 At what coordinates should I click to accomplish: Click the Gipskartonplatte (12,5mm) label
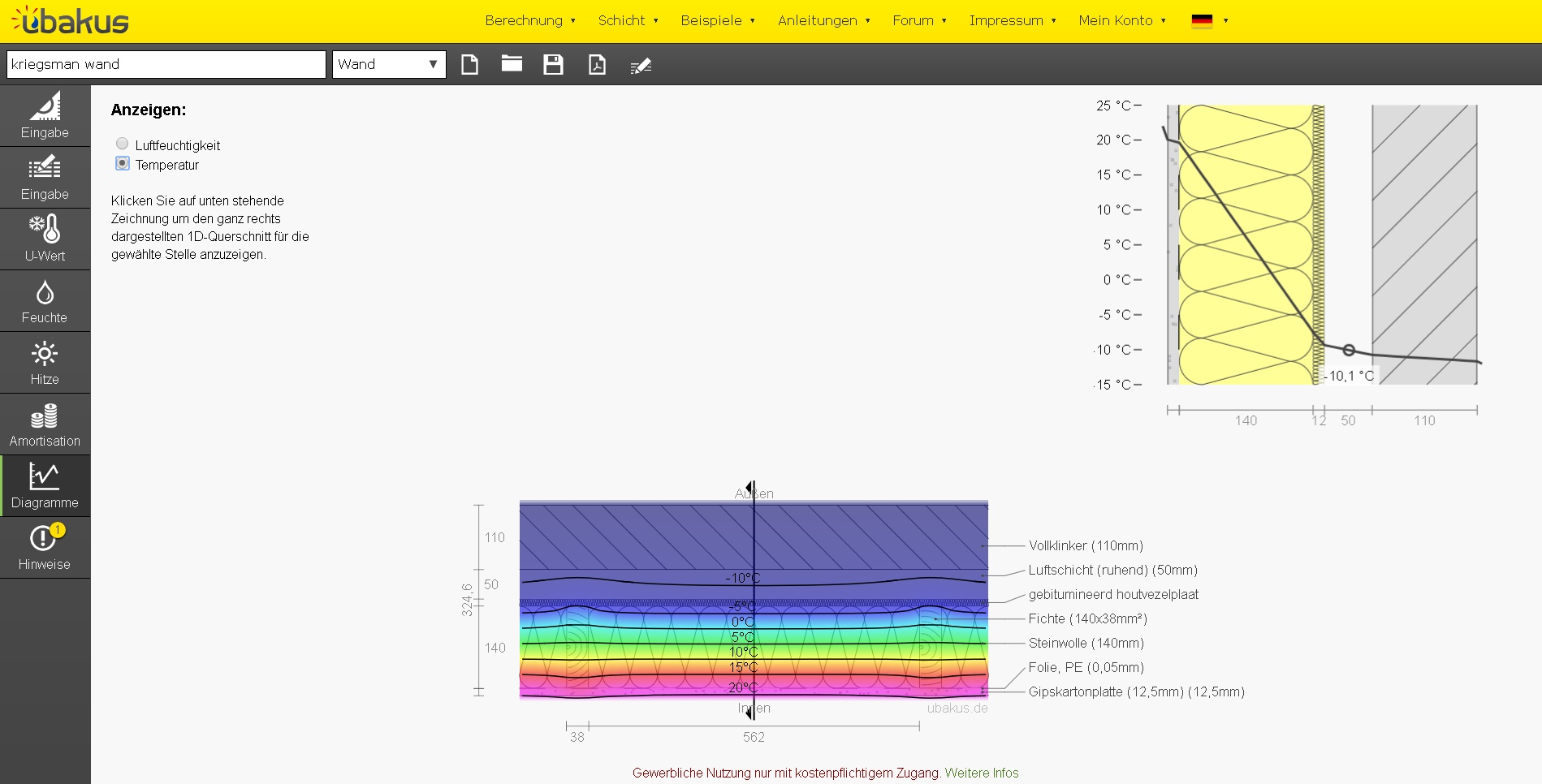(1136, 691)
